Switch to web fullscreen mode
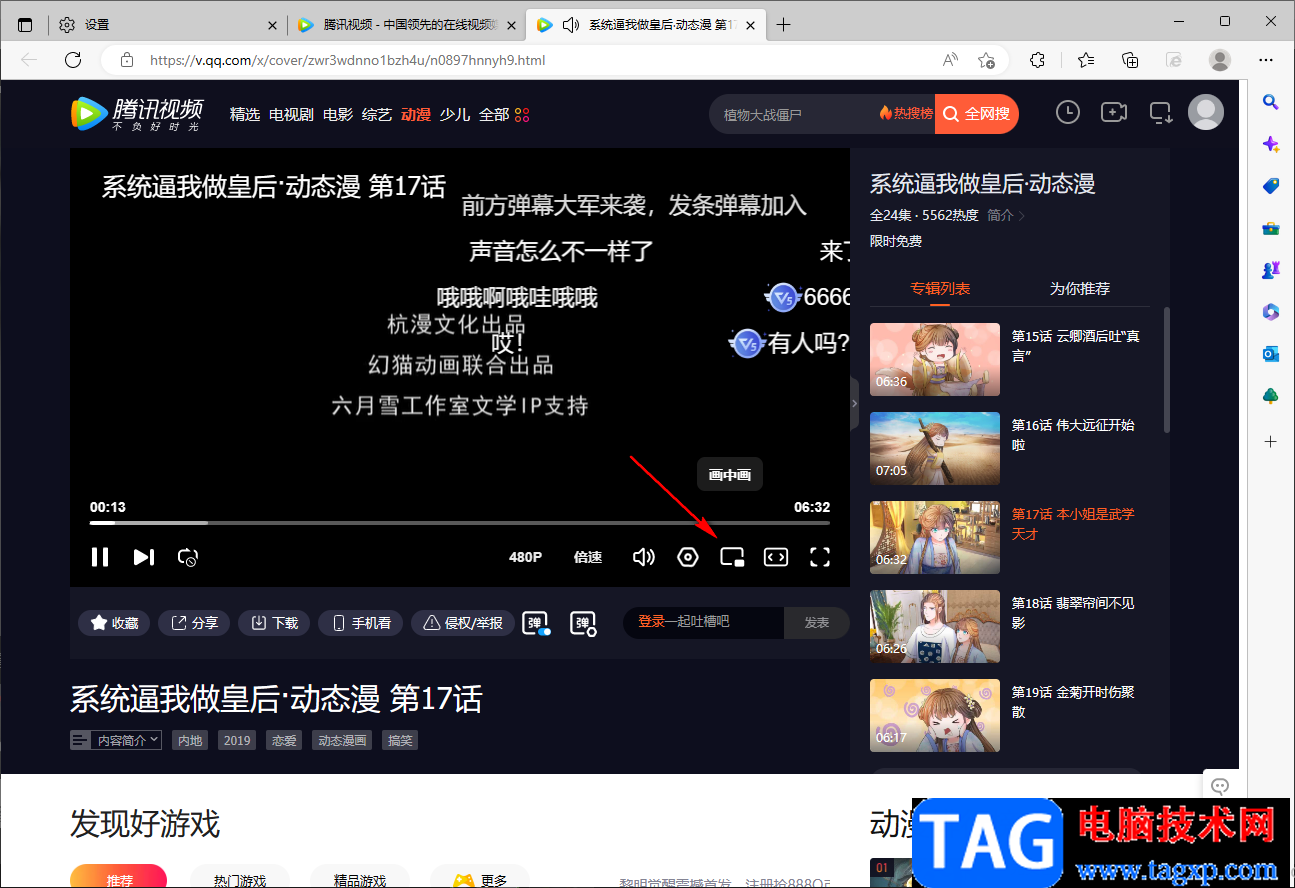Screen dimensions: 1295x888 [x=776, y=557]
